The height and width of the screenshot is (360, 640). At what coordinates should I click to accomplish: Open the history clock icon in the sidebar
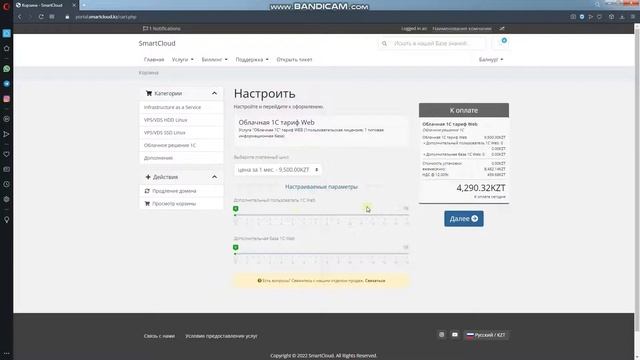[x=7, y=184]
